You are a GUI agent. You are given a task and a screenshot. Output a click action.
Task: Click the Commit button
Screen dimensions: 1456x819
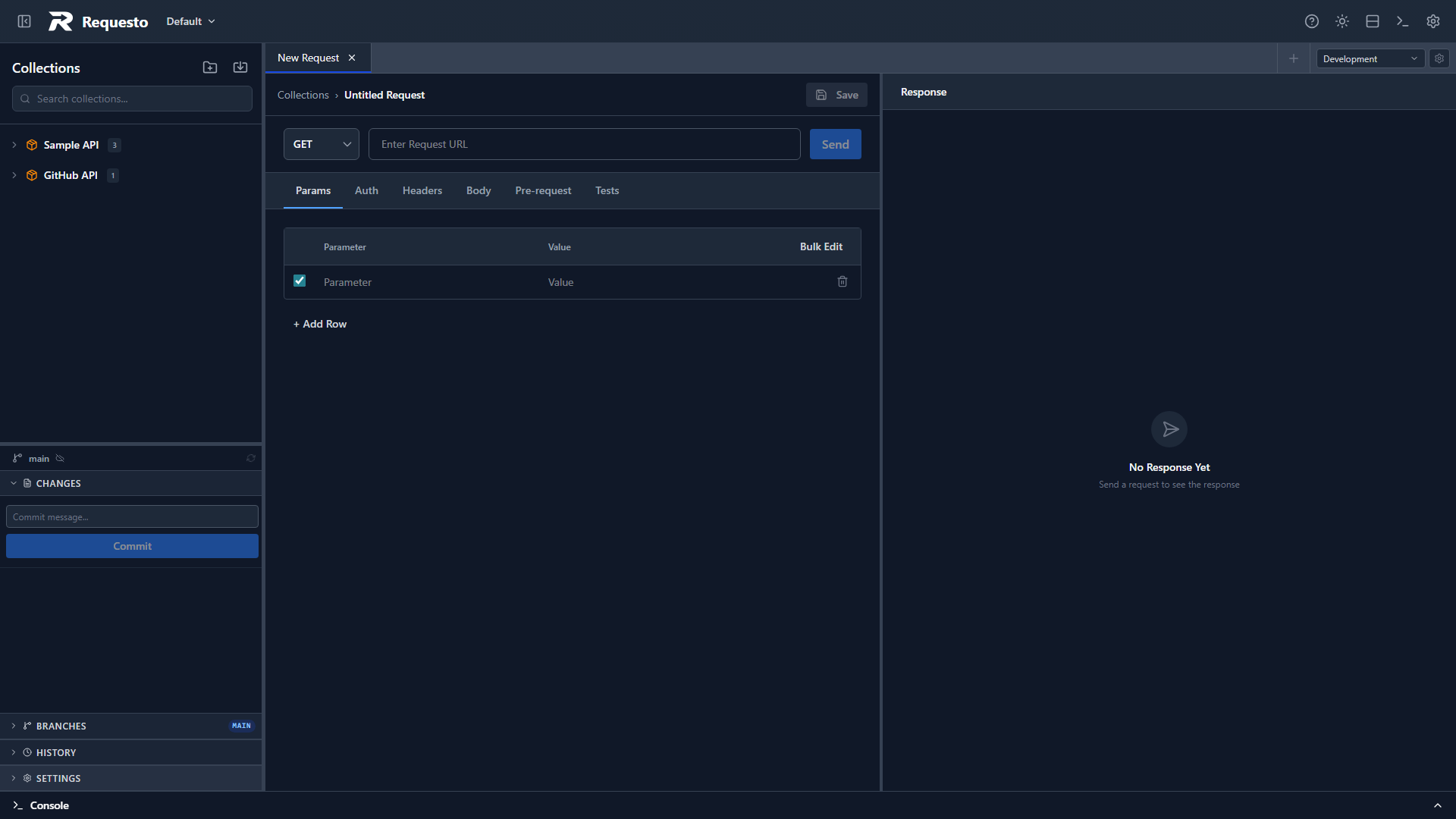(132, 546)
